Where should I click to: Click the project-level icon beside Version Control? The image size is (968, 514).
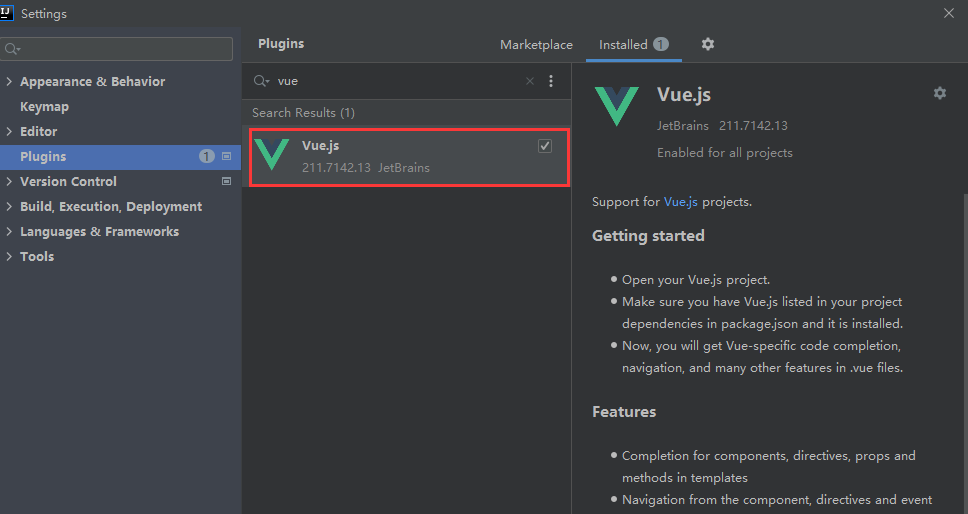(x=226, y=181)
